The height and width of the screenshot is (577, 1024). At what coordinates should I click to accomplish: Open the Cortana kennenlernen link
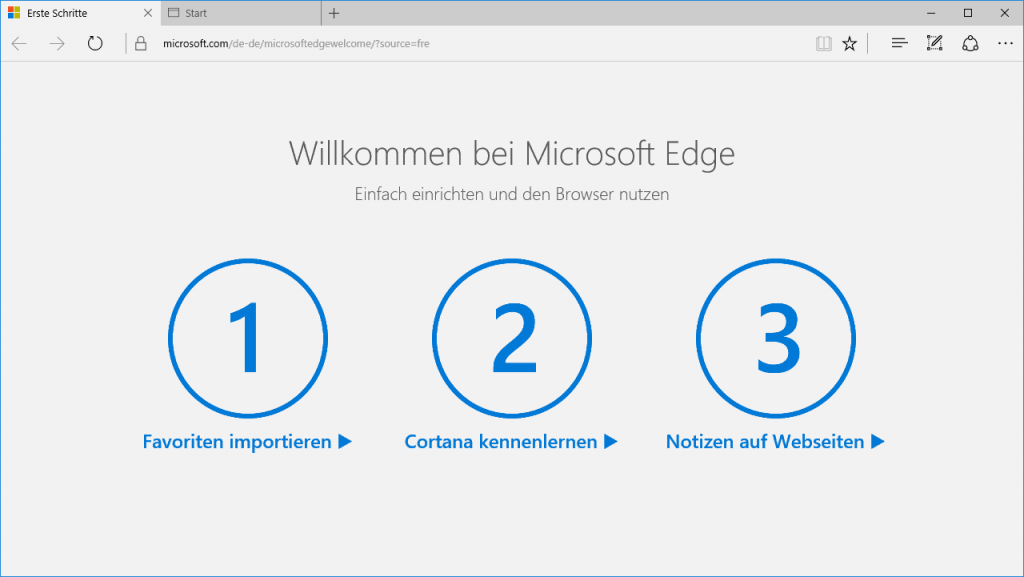[x=511, y=442]
